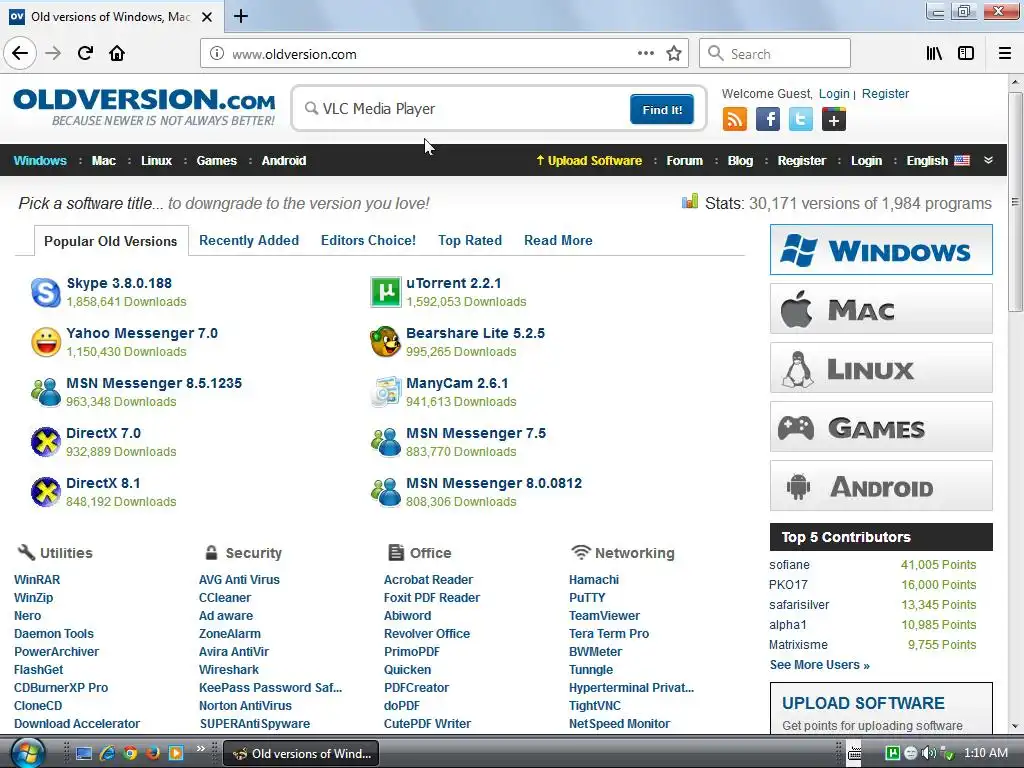Screen dimensions: 1024x768
Task: Switch to the Recently Added tab
Action: (249, 240)
